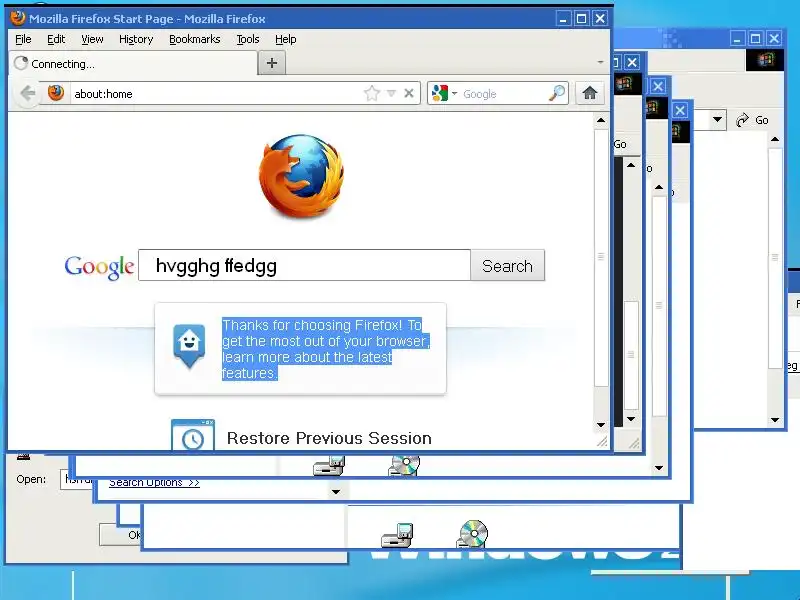This screenshot has height=600, width=800.
Task: Click the Firefox vertical scrollbar thumb
Action: click(601, 257)
